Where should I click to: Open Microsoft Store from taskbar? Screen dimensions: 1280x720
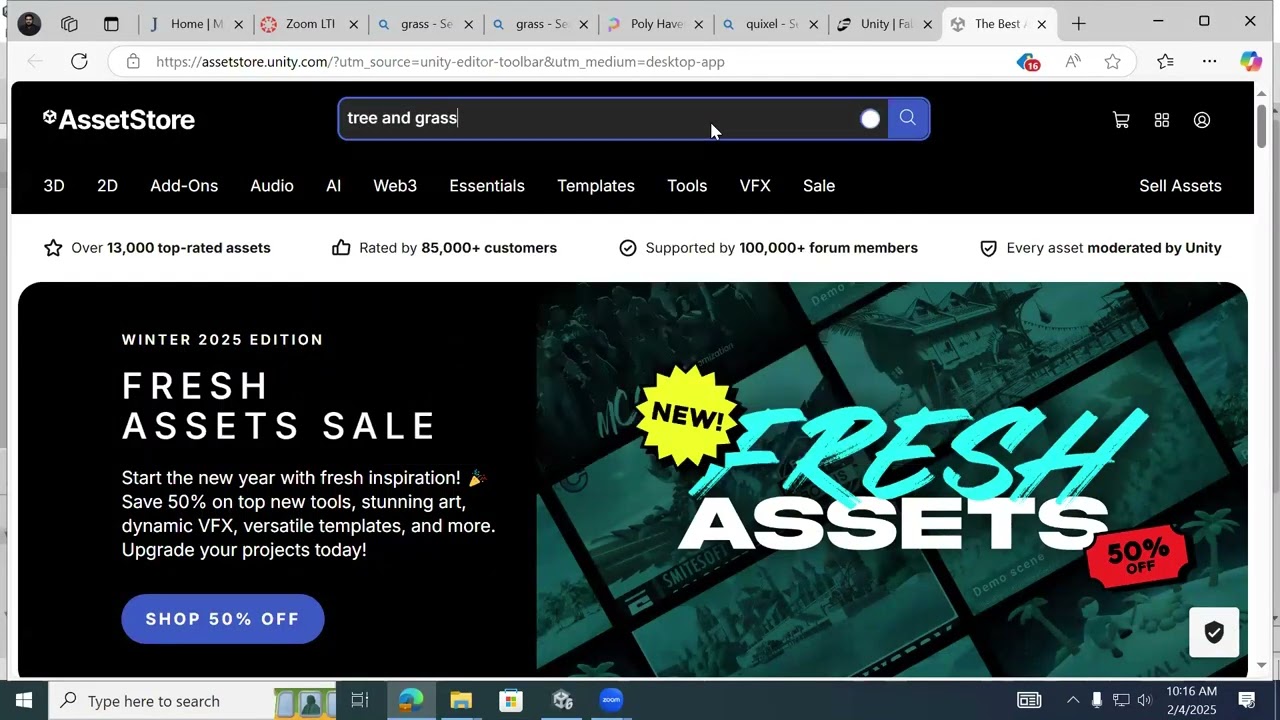point(511,701)
